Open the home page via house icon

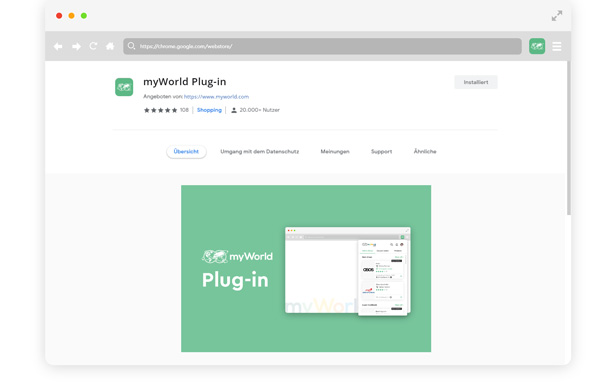110,46
